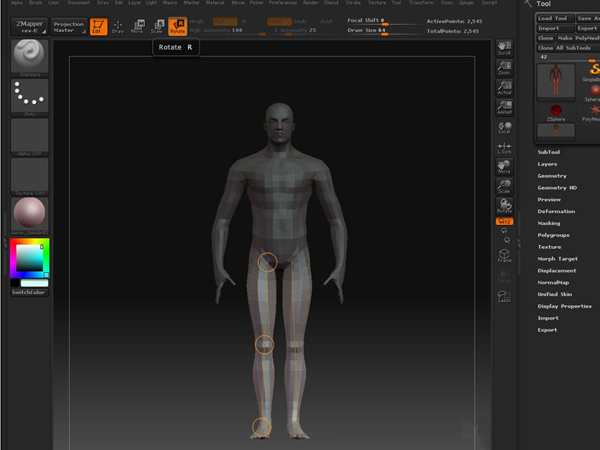The image size is (600, 450).
Task: Select the Lasso selection icon
Action: (x=504, y=297)
